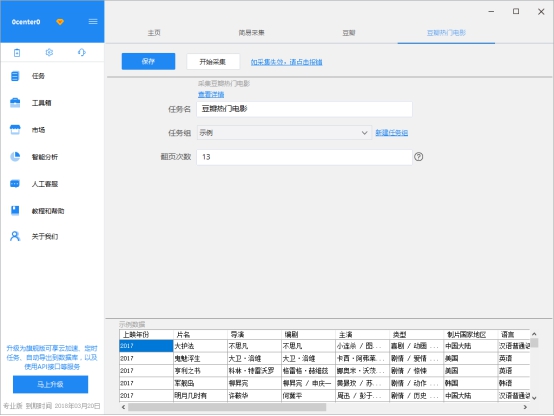
Task: Maximize the application window
Action: (516, 11)
